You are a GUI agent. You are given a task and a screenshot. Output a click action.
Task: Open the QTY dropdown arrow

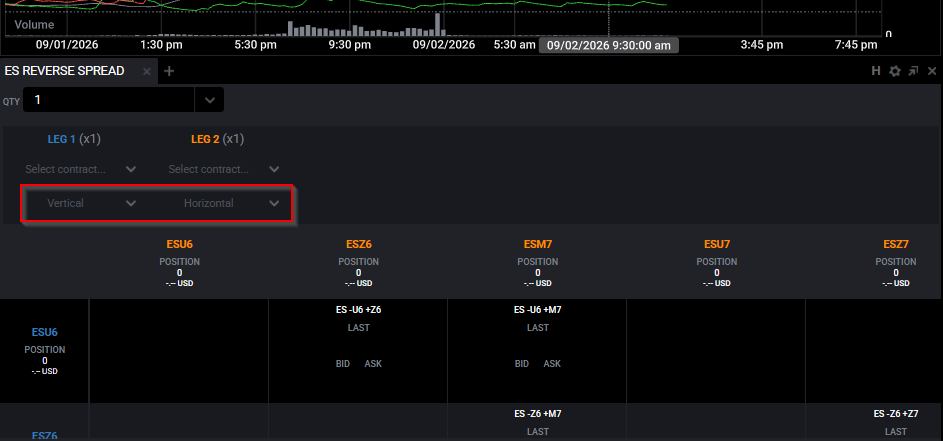209,100
